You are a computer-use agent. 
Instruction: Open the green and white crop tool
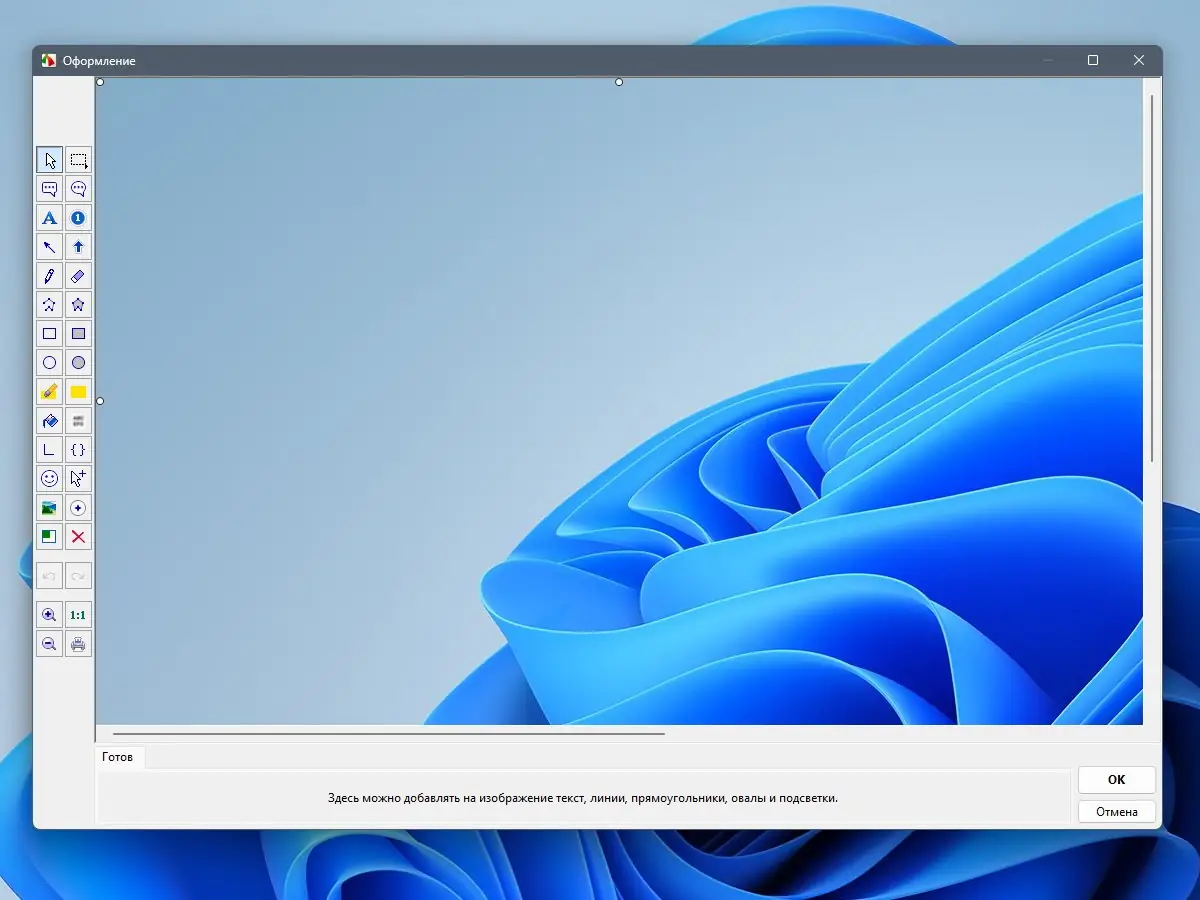click(49, 537)
